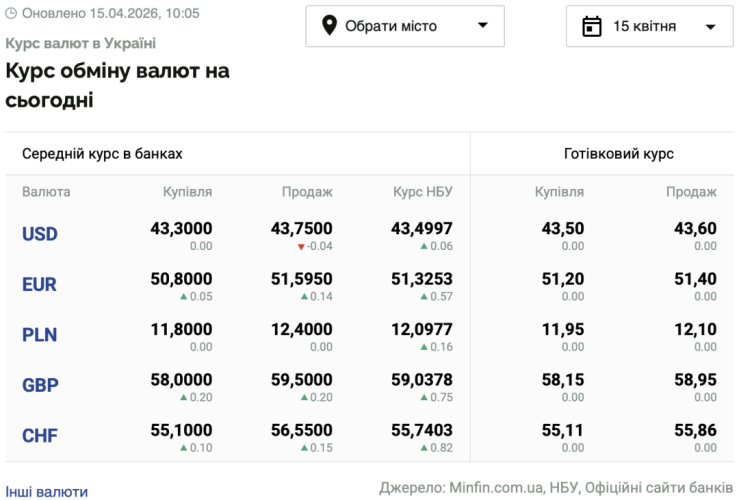
Task: Click the calendar icon
Action: point(592,26)
